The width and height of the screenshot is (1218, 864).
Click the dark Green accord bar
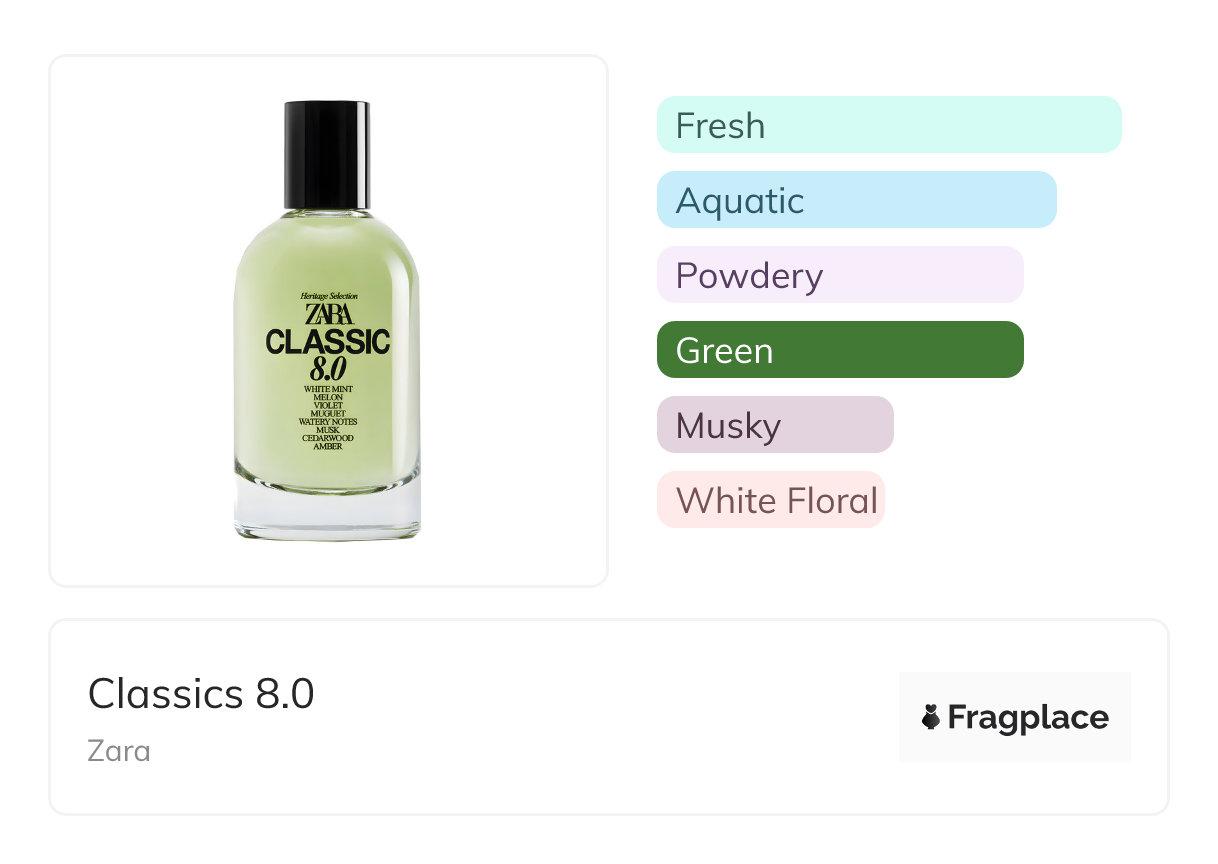(x=840, y=350)
